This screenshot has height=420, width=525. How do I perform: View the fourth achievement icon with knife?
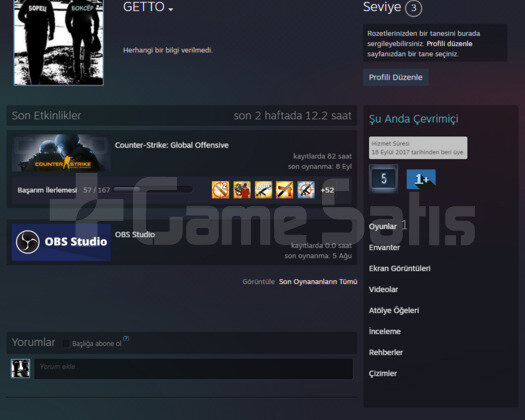[x=285, y=190]
